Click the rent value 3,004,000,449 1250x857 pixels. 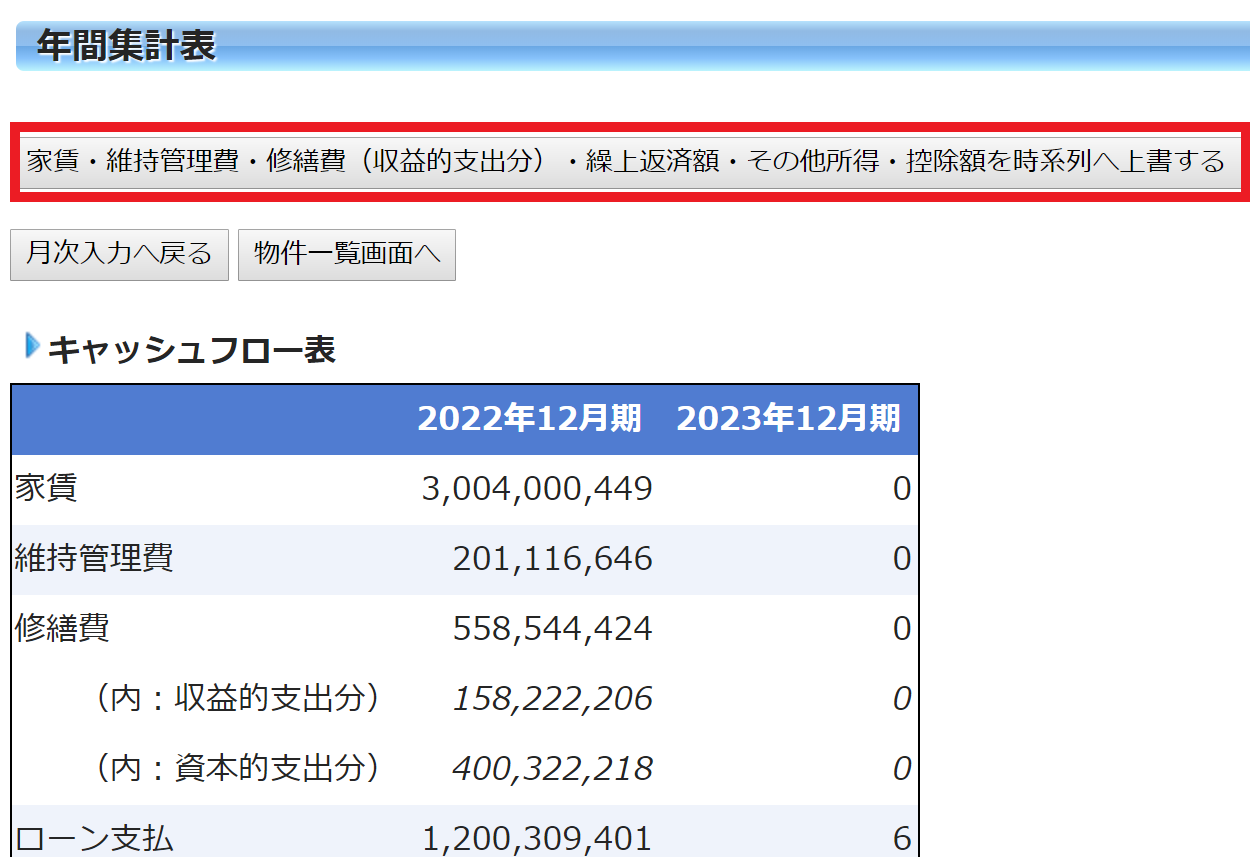[536, 489]
